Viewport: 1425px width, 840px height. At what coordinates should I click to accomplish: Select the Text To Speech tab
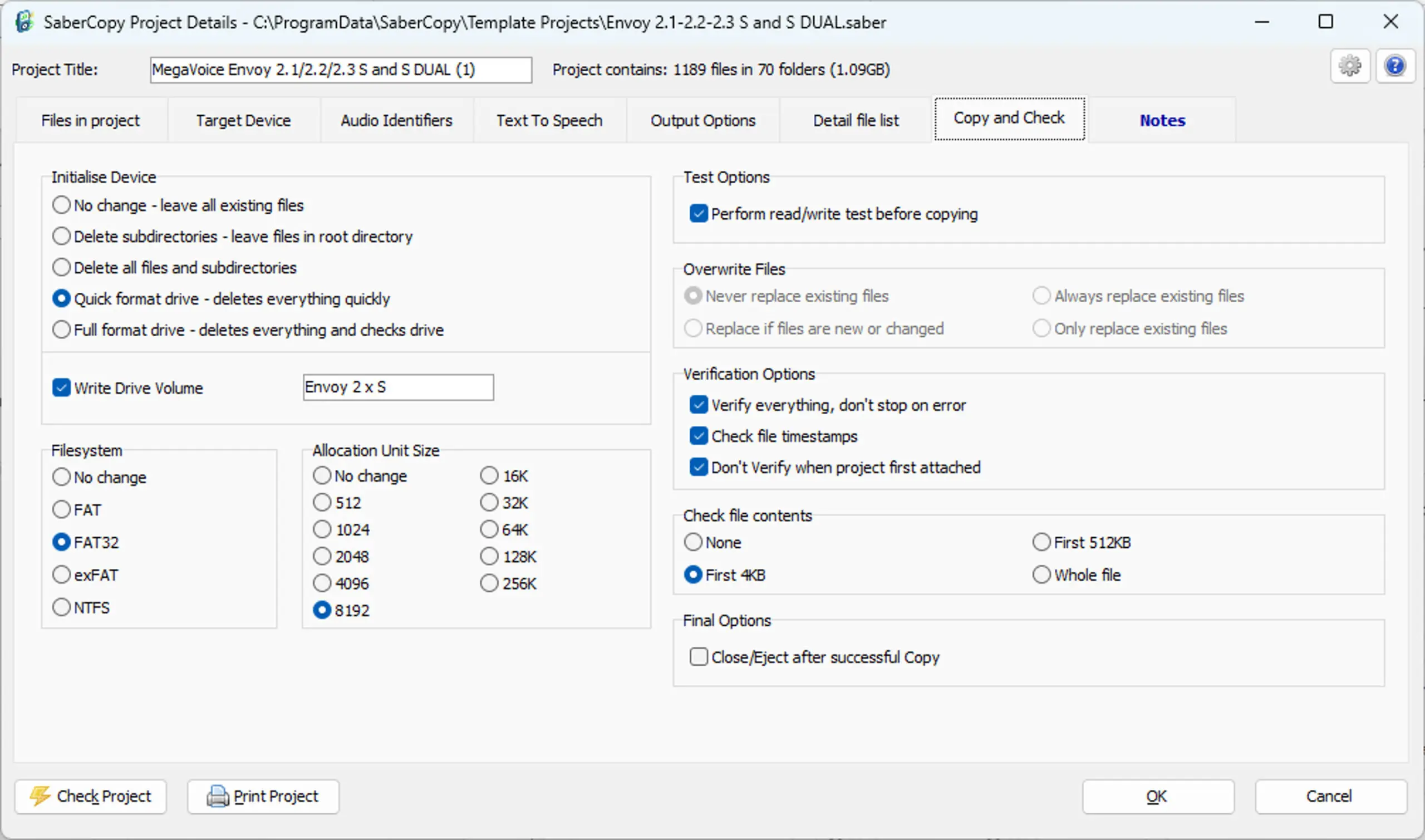pyautogui.click(x=549, y=120)
